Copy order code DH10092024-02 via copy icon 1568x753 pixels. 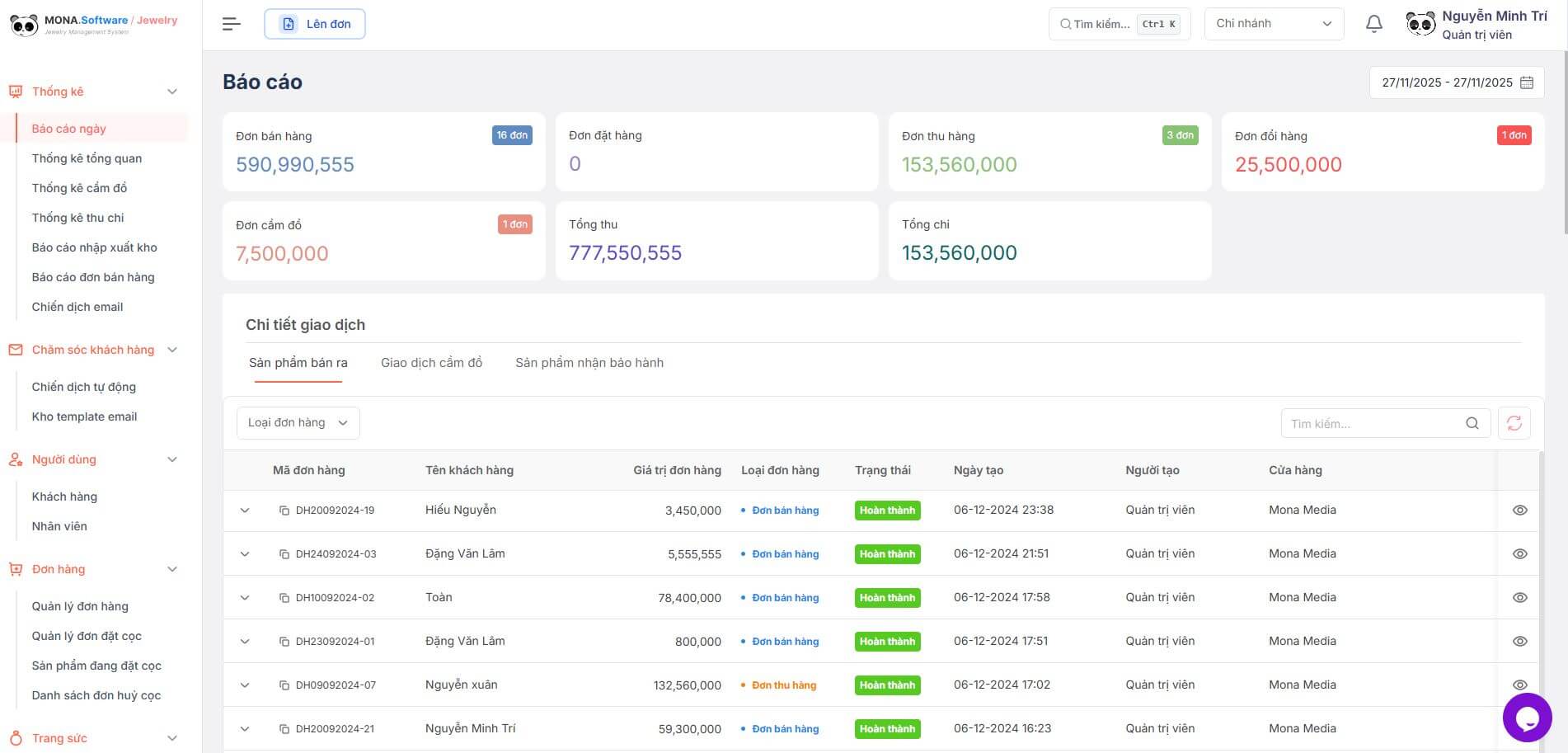point(284,598)
